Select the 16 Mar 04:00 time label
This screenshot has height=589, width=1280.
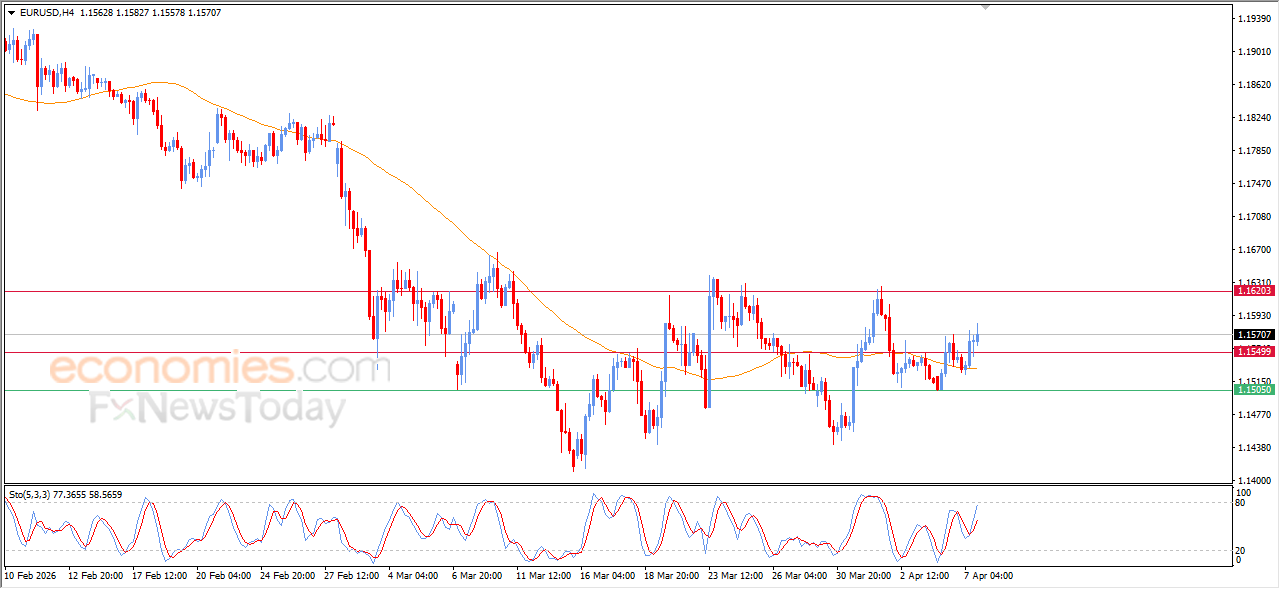pyautogui.click(x=609, y=576)
